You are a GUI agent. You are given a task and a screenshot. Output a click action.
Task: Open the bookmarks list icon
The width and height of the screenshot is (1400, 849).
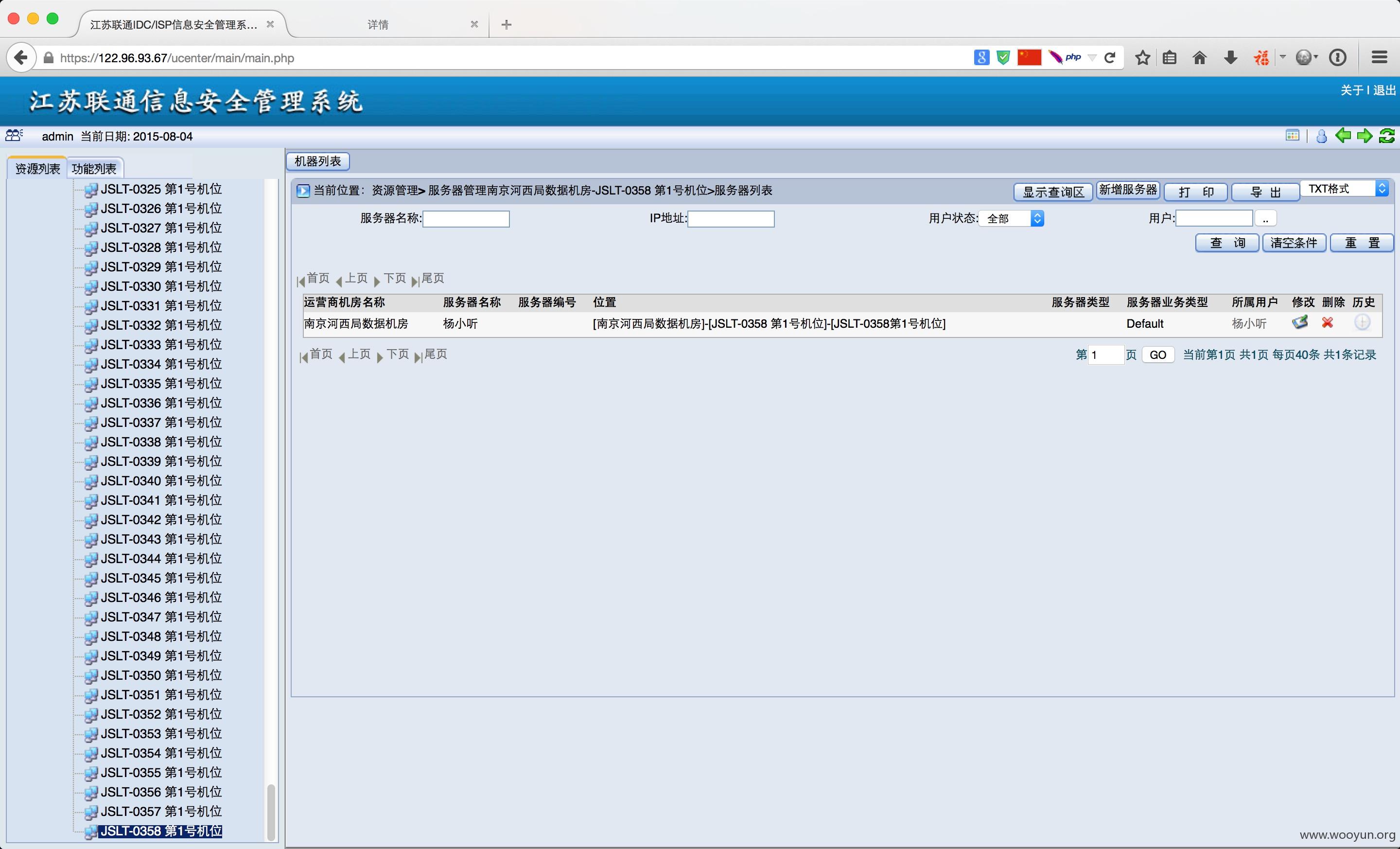coord(1169,57)
